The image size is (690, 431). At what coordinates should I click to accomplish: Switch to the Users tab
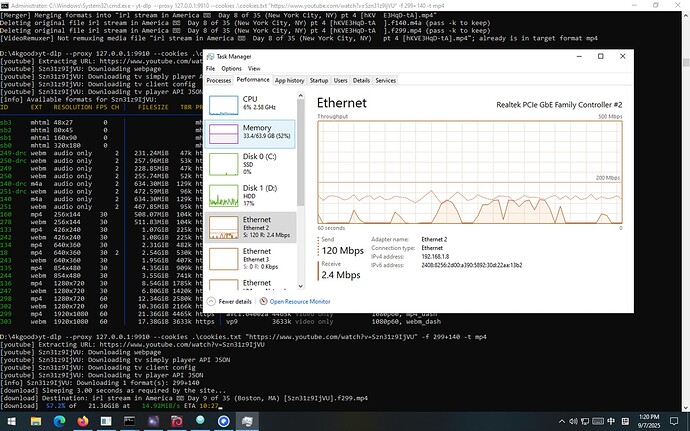[x=340, y=81]
